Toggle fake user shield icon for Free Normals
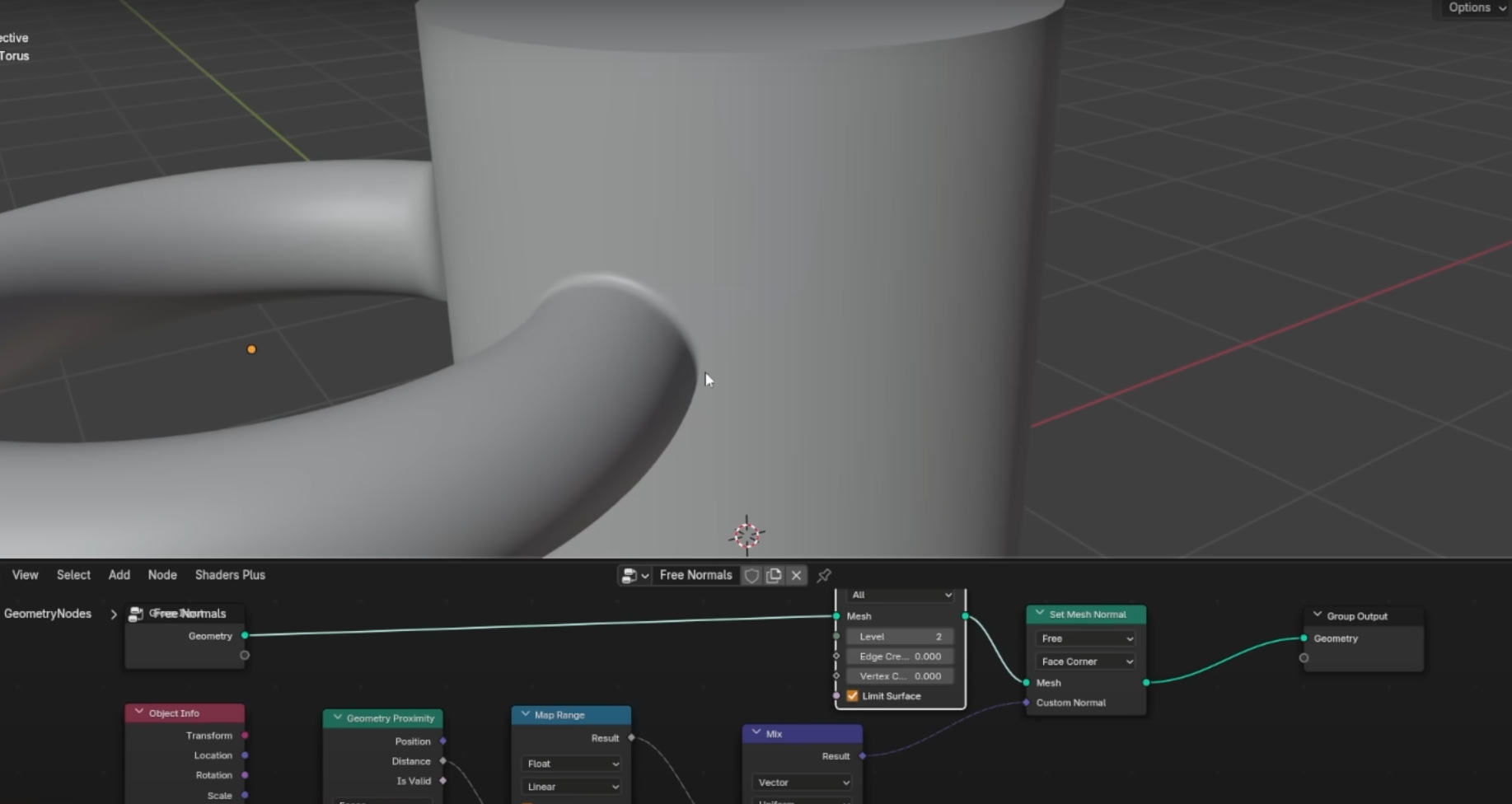Screen dimensions: 1512x804 click(751, 576)
